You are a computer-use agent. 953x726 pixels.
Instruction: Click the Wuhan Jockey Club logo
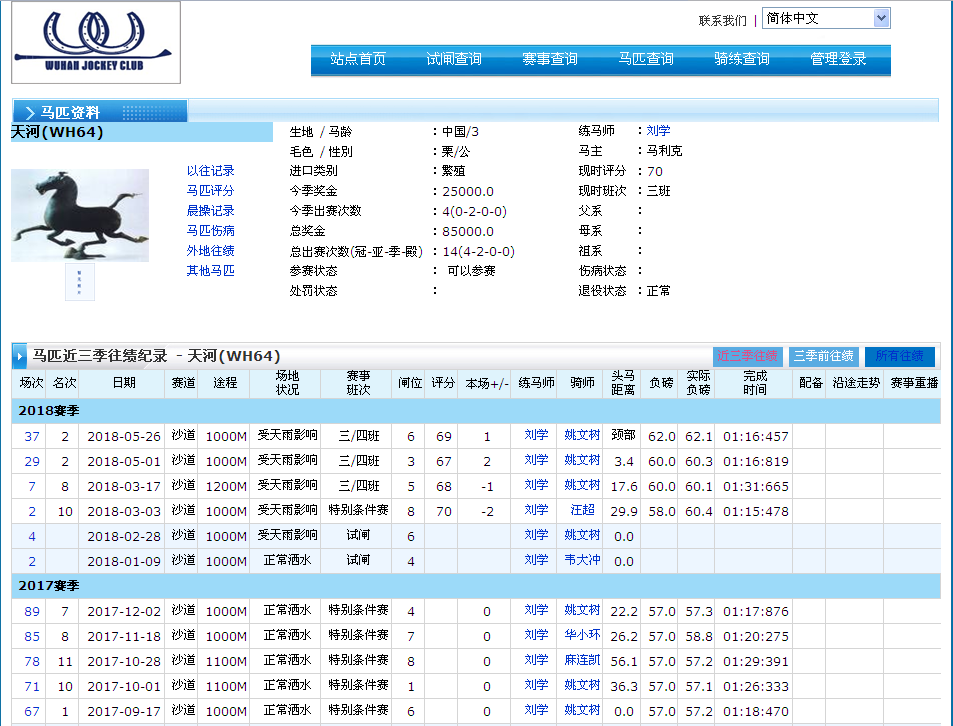pos(96,42)
